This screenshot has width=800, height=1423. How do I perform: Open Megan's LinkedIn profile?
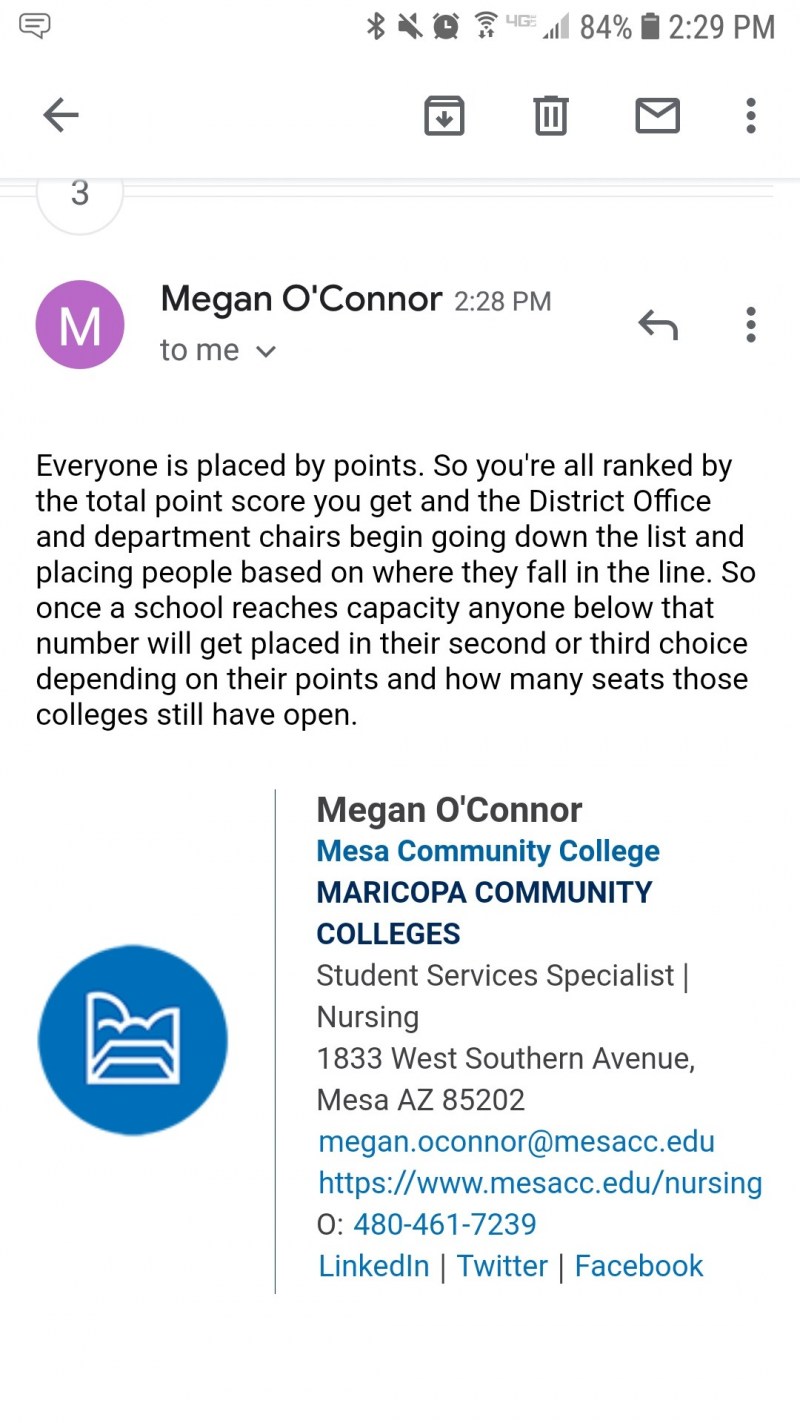pyautogui.click(x=373, y=1265)
